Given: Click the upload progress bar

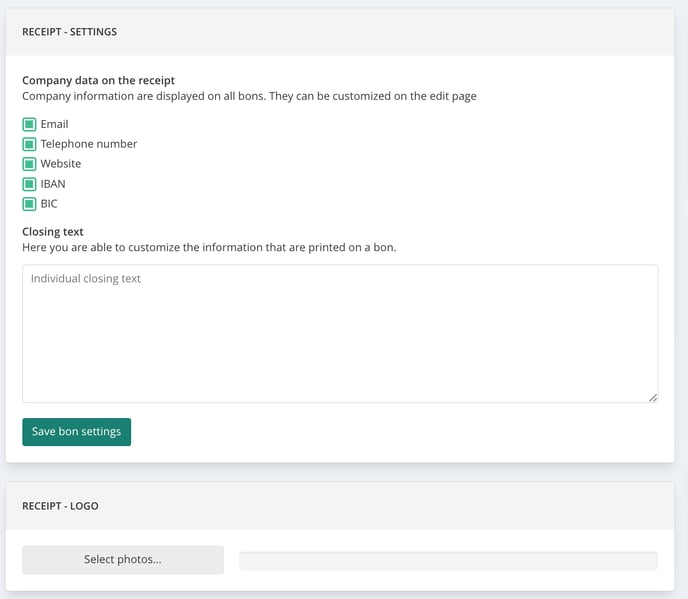Looking at the screenshot, I should (448, 561).
